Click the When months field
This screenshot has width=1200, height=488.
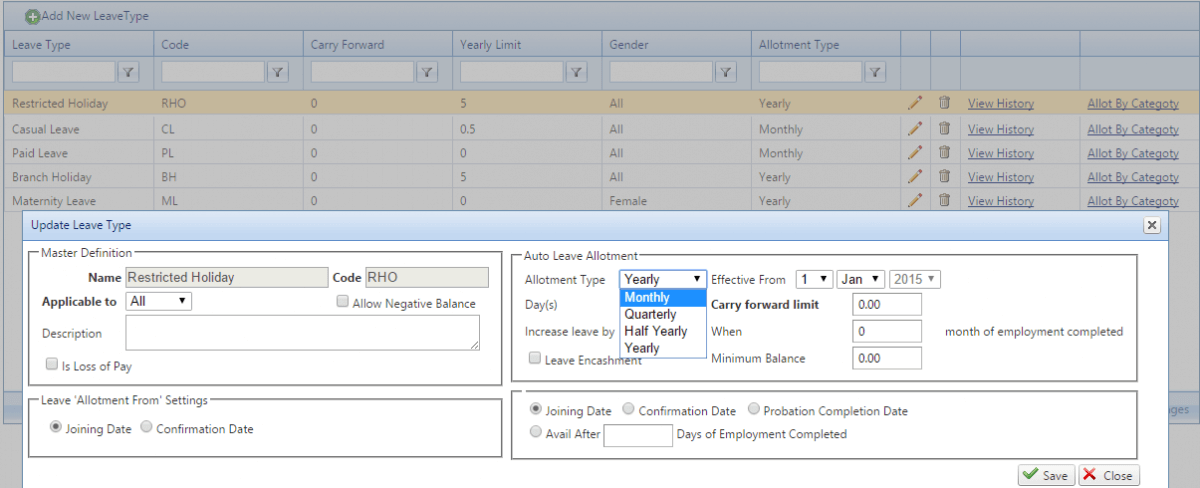[887, 331]
